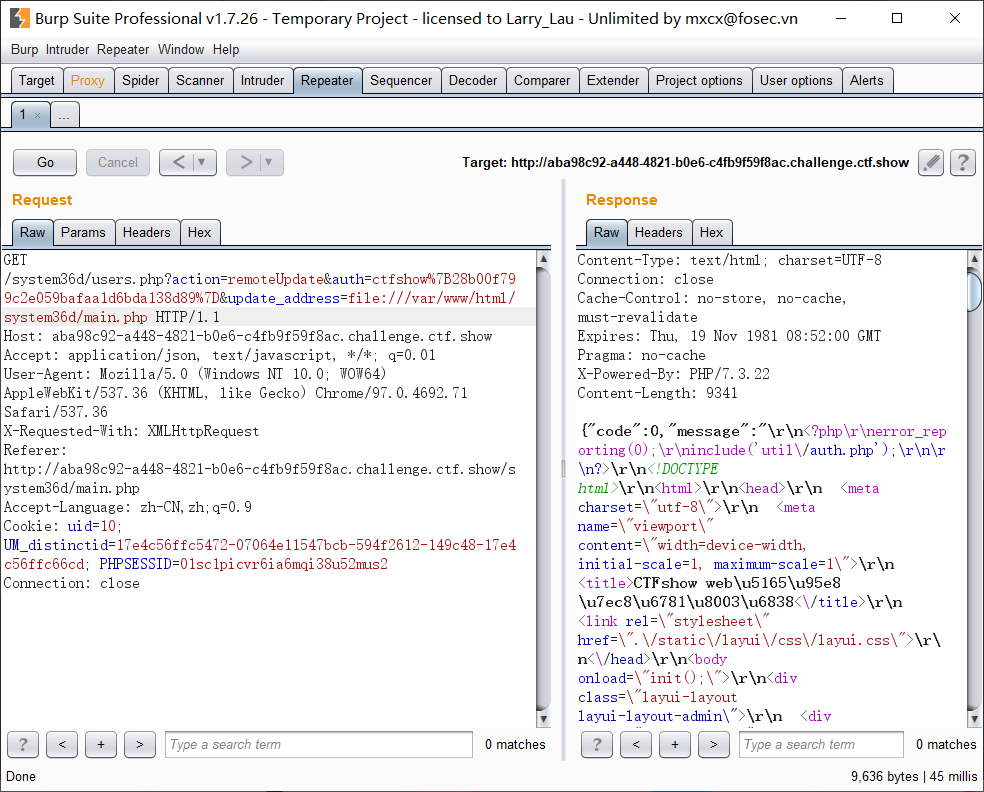The width and height of the screenshot is (984, 792).
Task: Click the response search help icon
Action: pyautogui.click(x=597, y=744)
